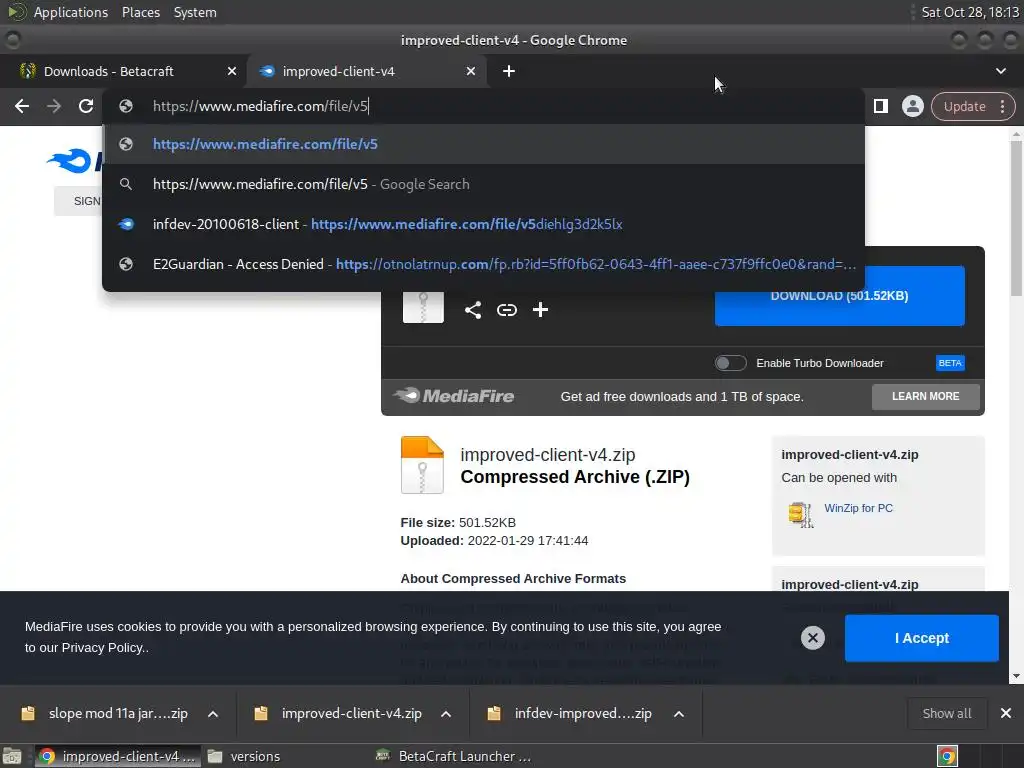The width and height of the screenshot is (1024, 768).
Task: Expand options for infdev-improved zip download
Action: tap(679, 714)
